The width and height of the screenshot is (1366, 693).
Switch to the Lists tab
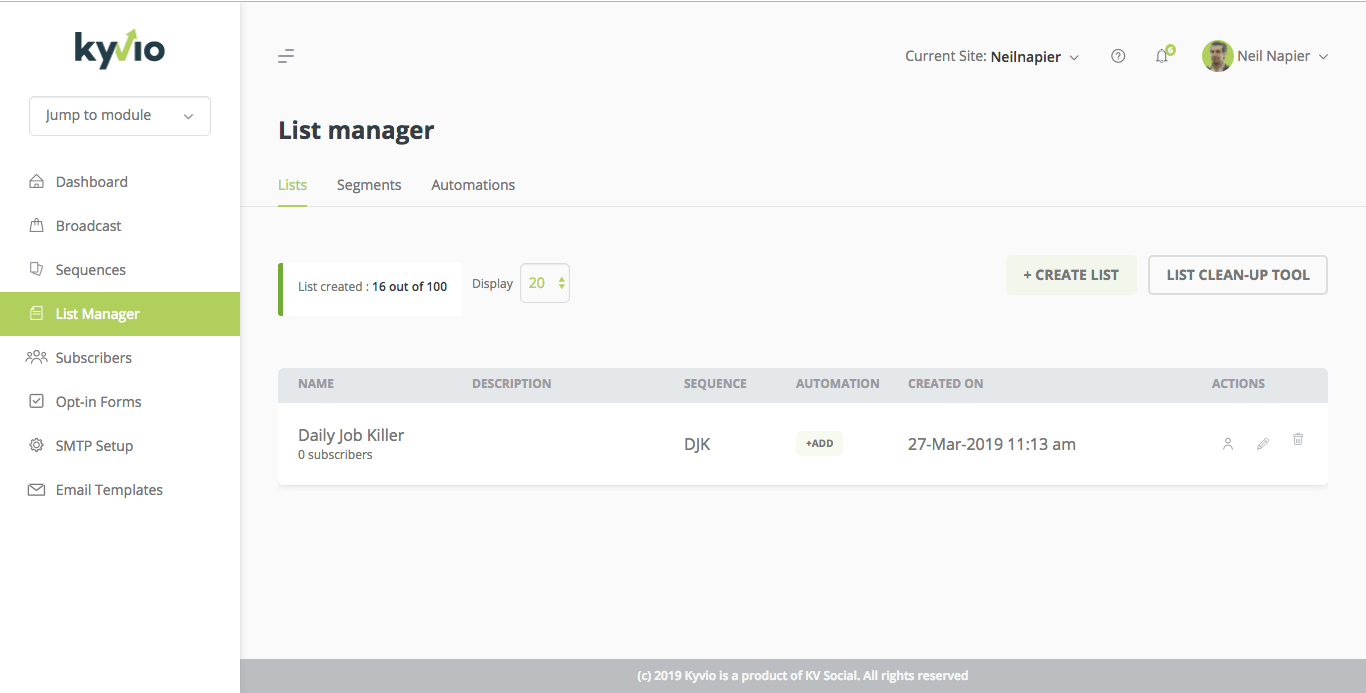(292, 185)
